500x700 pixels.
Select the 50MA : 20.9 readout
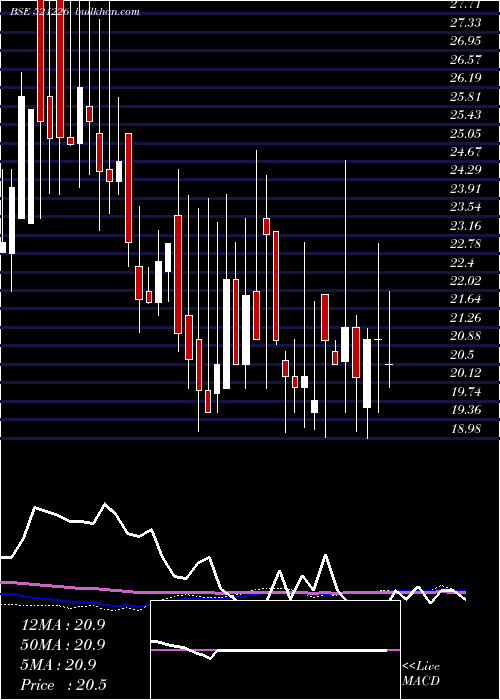tap(63, 645)
